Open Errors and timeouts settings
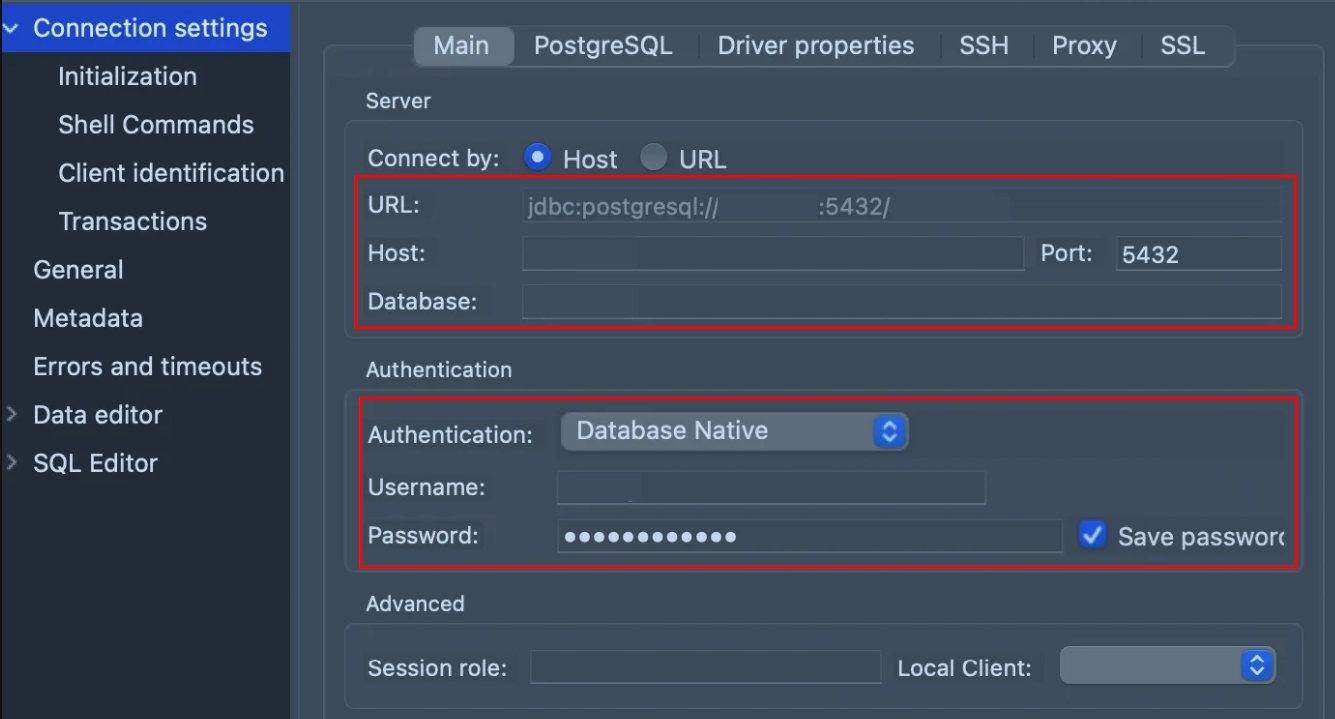 pos(147,367)
